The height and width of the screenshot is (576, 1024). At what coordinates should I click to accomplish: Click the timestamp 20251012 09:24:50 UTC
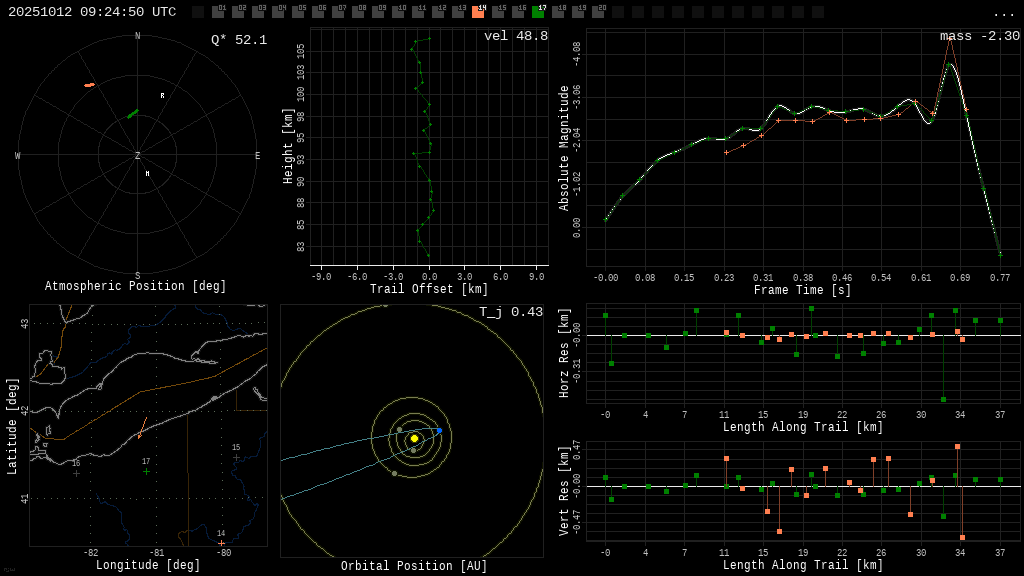[x=92, y=12]
